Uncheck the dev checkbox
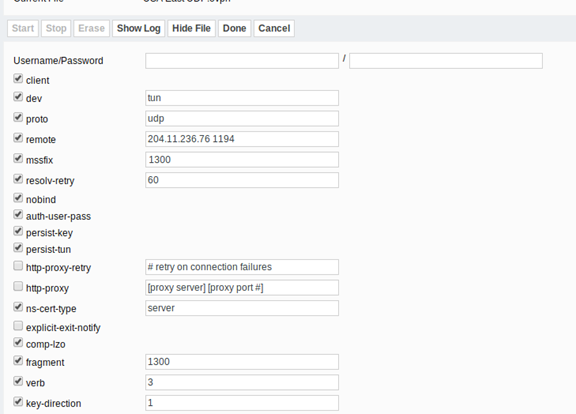Image resolution: width=576 pixels, height=414 pixels. click(18, 97)
